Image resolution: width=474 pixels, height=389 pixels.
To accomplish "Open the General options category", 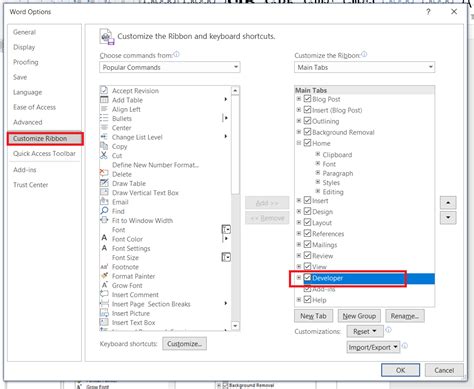I will coord(24,32).
